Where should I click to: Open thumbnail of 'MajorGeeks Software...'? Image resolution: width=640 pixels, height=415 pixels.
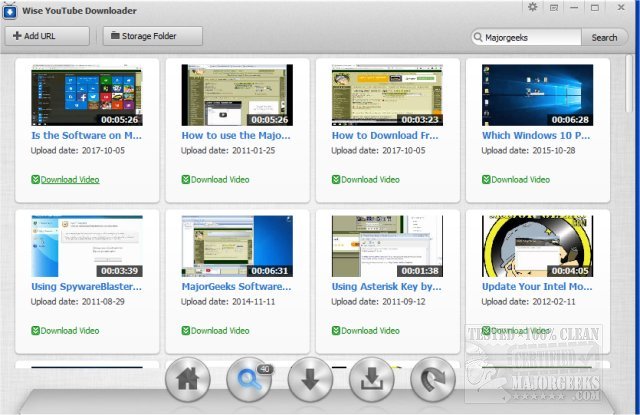coord(237,246)
